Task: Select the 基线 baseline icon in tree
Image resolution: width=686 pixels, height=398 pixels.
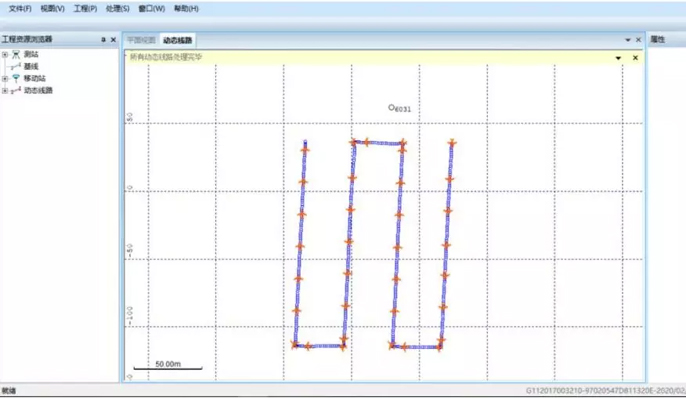Action: point(16,66)
